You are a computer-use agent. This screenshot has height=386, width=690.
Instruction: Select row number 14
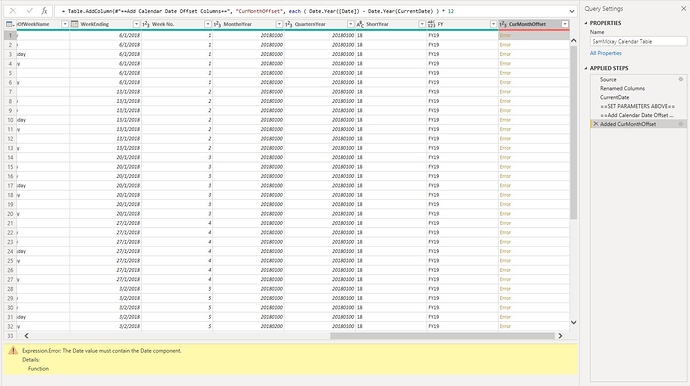[10, 157]
